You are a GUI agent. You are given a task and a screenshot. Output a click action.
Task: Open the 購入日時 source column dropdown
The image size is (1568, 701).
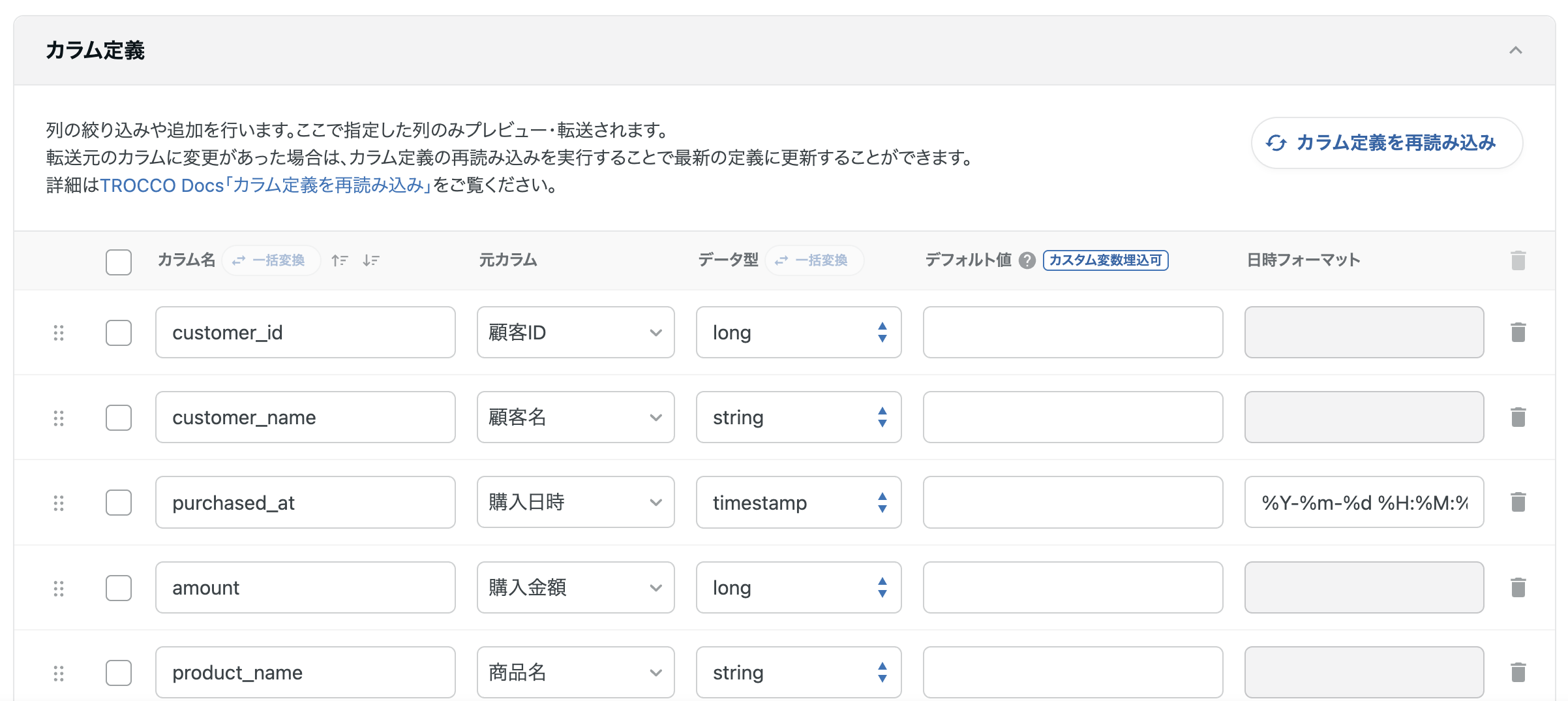click(576, 502)
